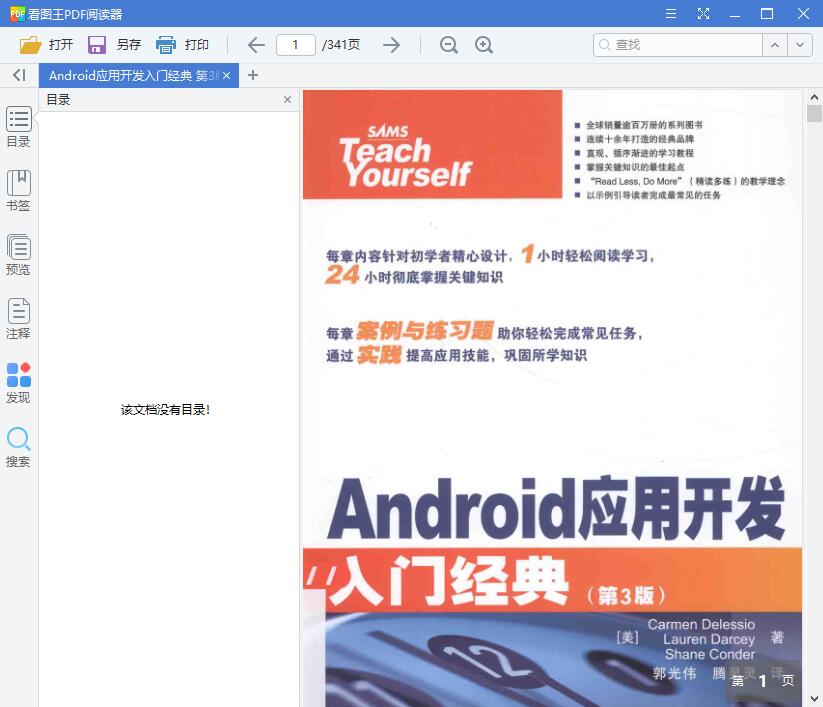The width and height of the screenshot is (823, 707).
Task: Click the 第 1 页 page indicator overlay
Action: [x=762, y=681]
